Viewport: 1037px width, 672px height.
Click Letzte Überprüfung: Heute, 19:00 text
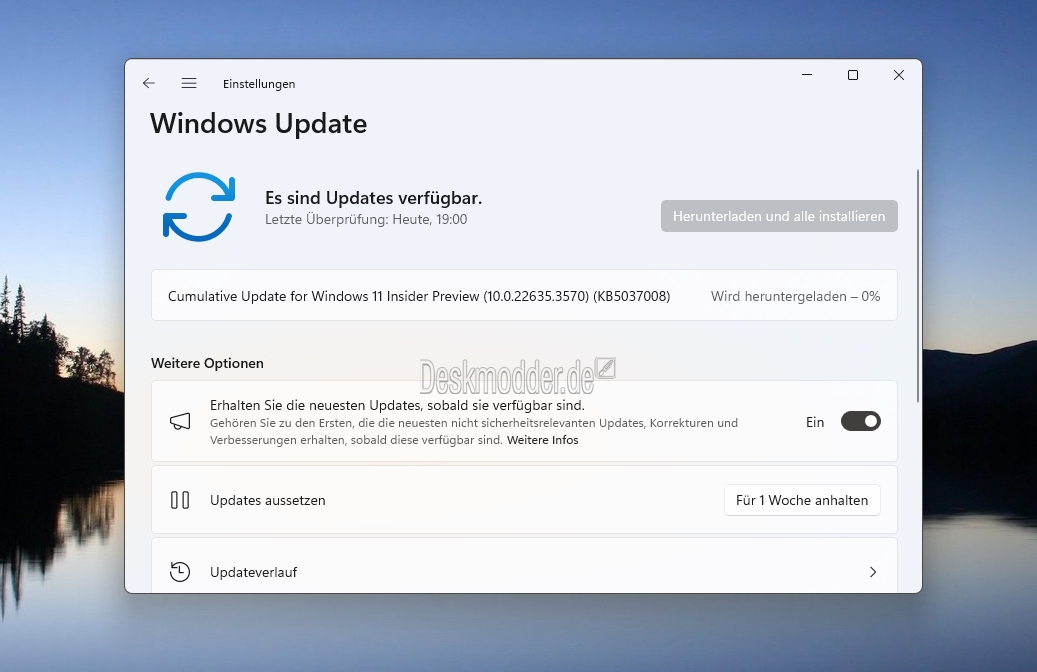(366, 220)
